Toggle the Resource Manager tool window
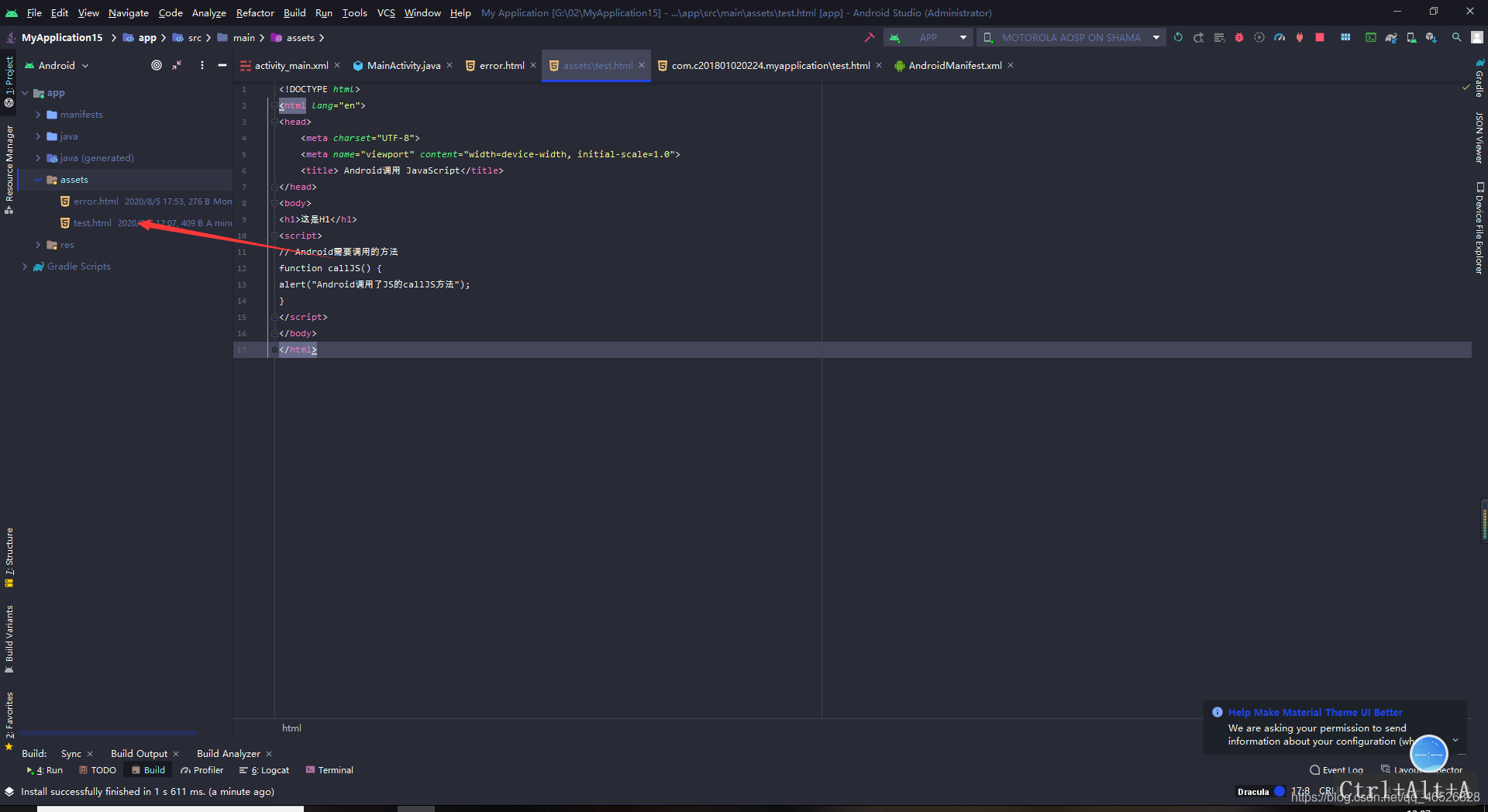Viewport: 1488px width, 812px height. [x=9, y=170]
